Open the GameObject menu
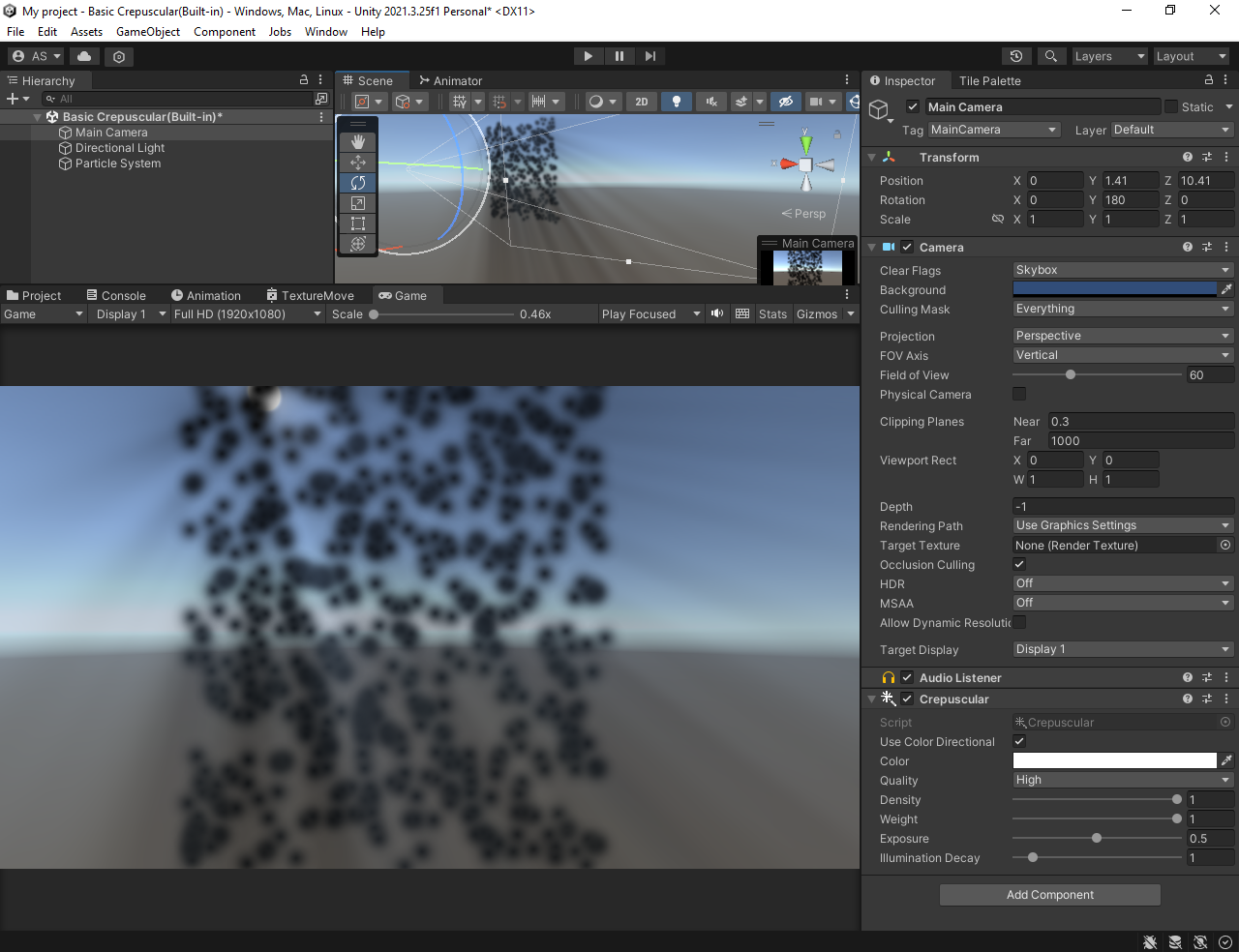The width and height of the screenshot is (1239, 952). coord(147,31)
